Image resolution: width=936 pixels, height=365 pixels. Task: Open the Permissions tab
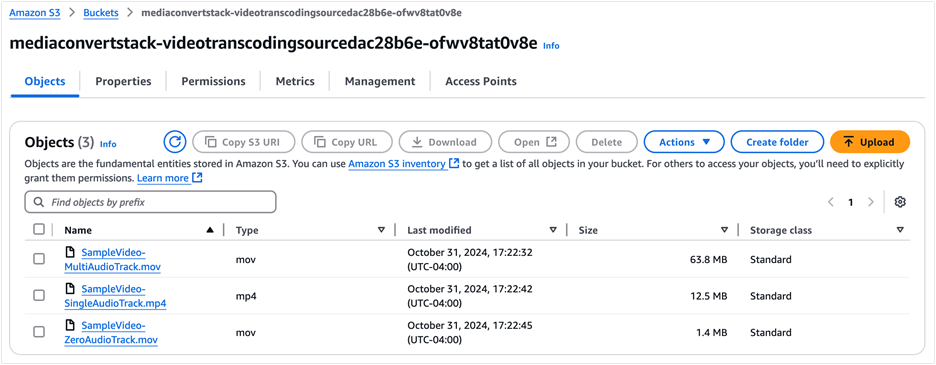pos(213,81)
